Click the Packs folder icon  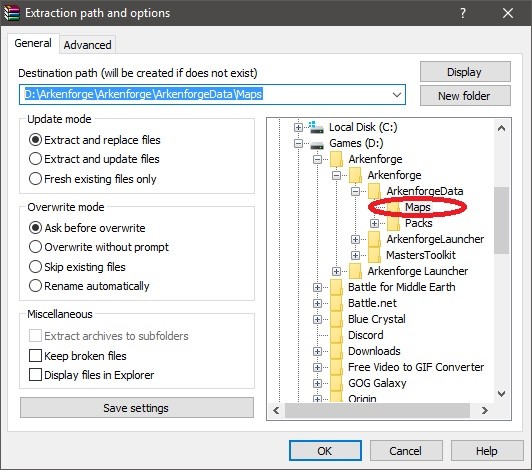click(394, 223)
